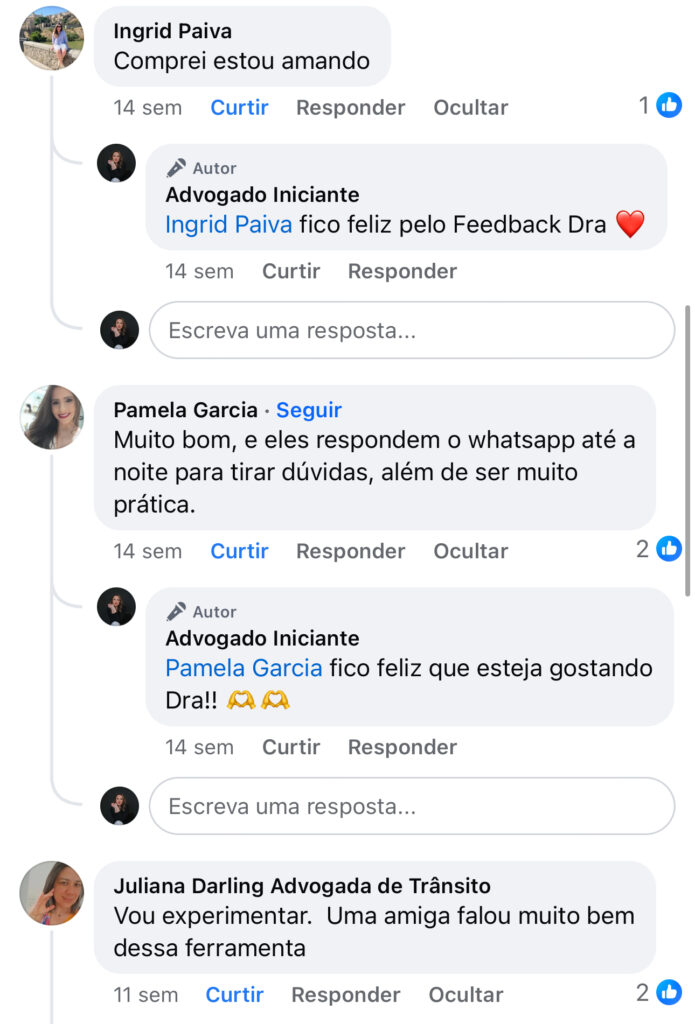Reply to Pamela Garcia's comment via Responder
This screenshot has width=695, height=1024.
pyautogui.click(x=350, y=551)
